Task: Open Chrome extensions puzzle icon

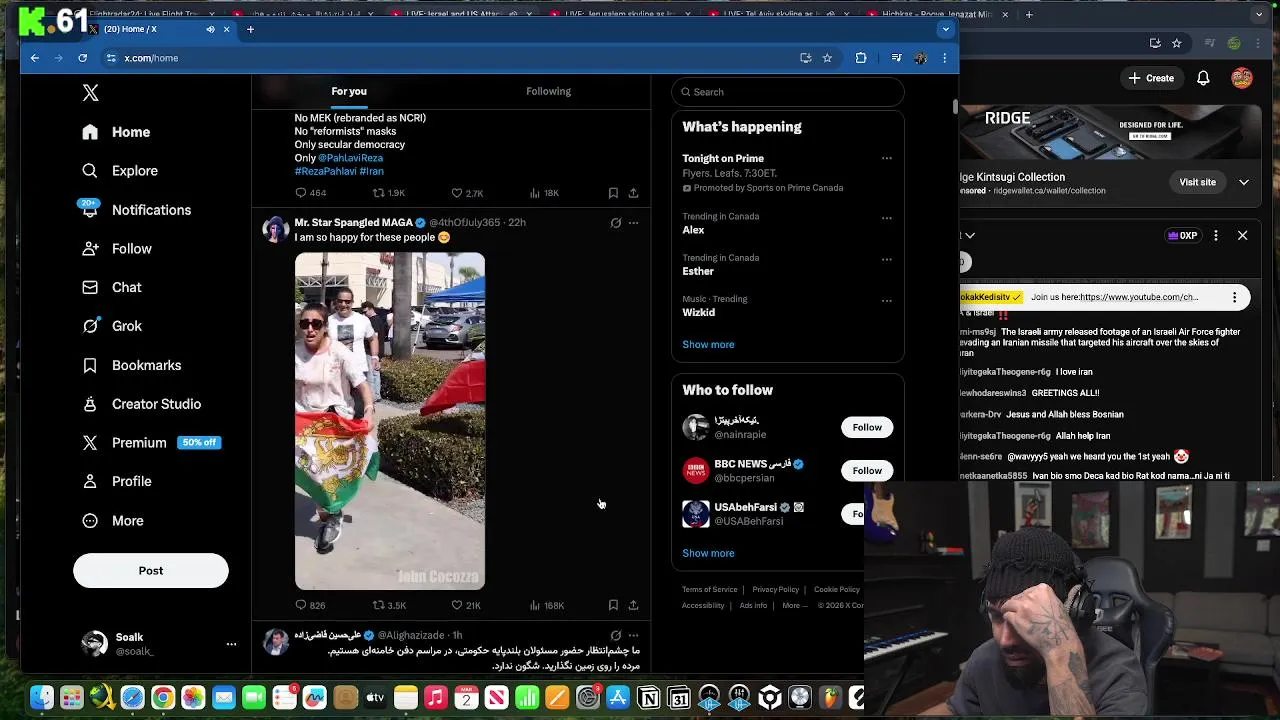Action: pos(861,58)
